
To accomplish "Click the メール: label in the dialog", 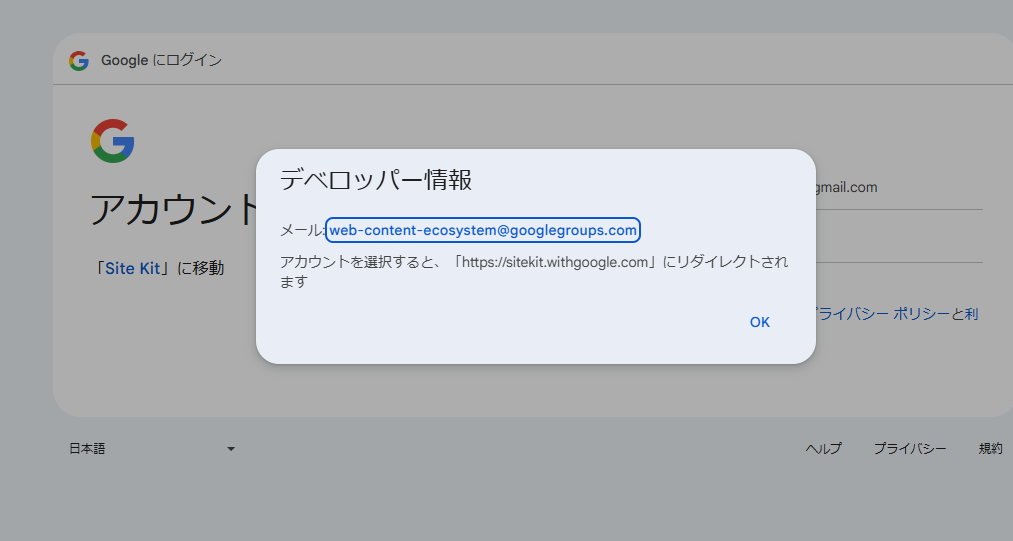I will click(x=301, y=231).
